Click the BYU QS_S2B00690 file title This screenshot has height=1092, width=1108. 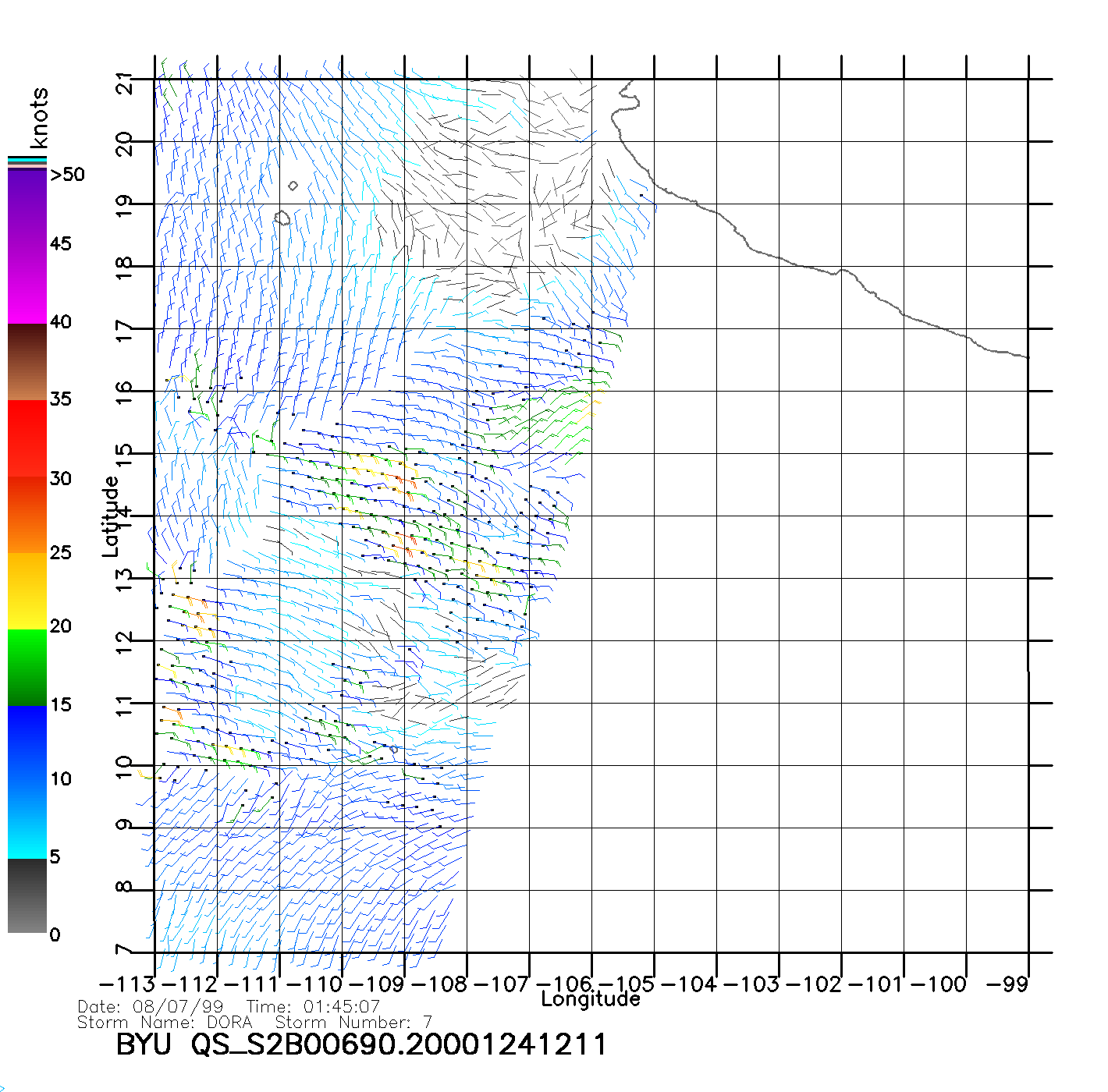tap(360, 1044)
